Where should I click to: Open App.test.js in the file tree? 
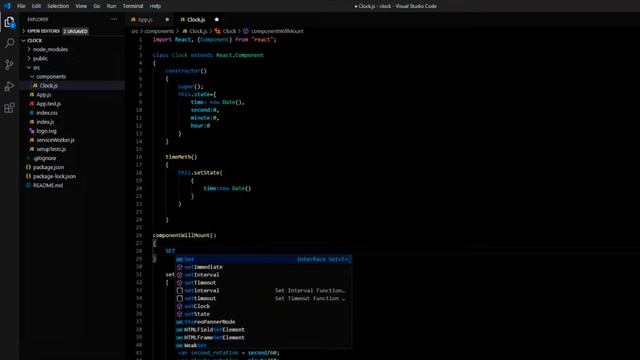[49, 104]
